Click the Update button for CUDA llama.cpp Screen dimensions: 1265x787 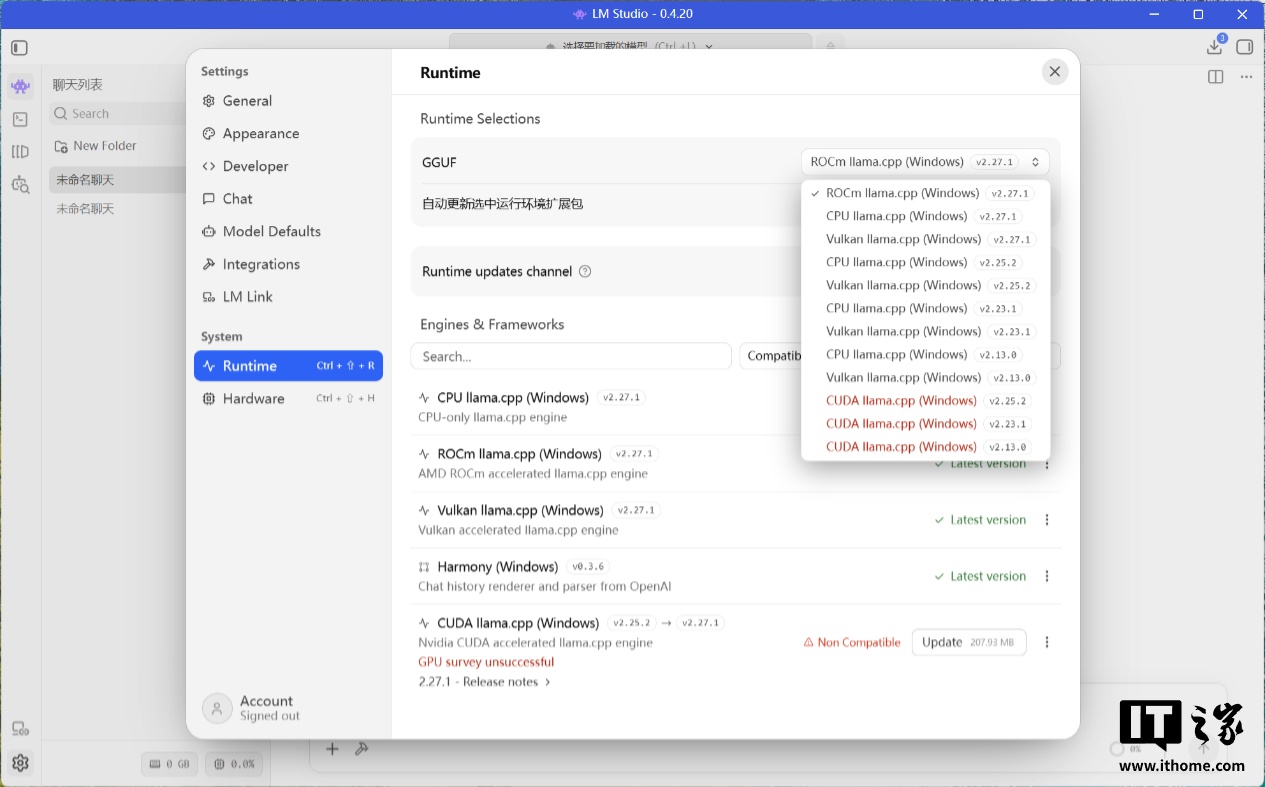pos(969,642)
